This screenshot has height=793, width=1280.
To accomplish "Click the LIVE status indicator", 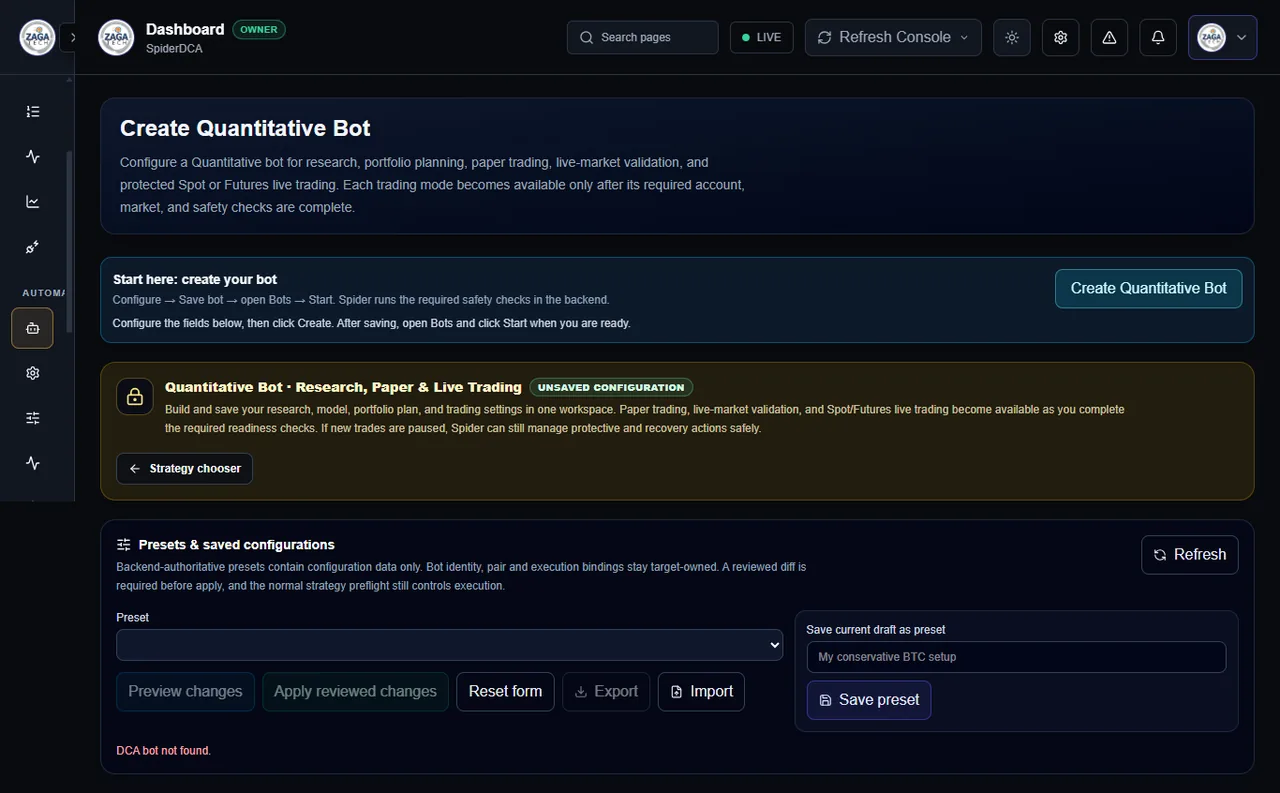I will coord(762,37).
